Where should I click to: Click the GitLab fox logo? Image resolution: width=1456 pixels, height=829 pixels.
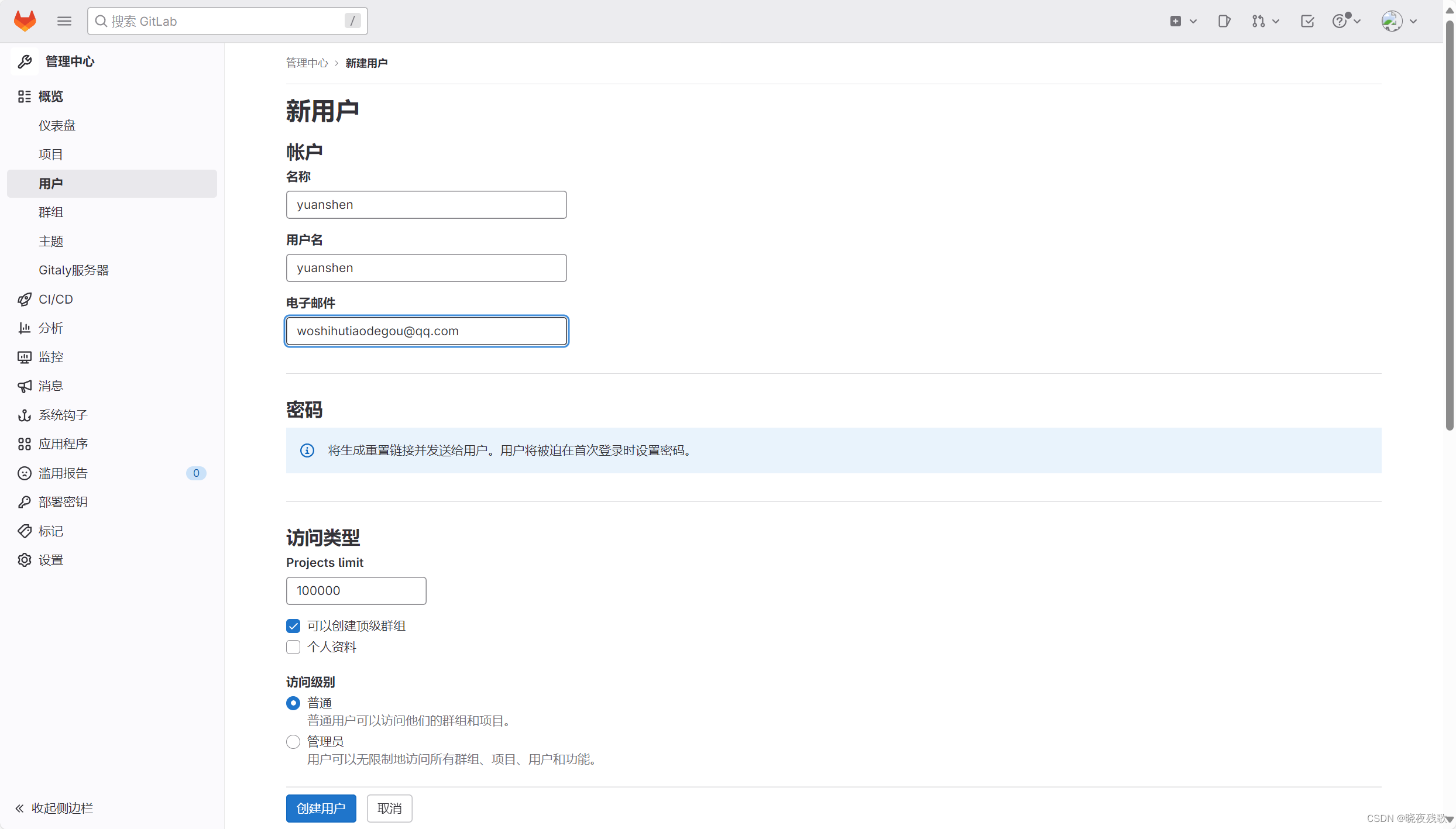click(x=25, y=21)
